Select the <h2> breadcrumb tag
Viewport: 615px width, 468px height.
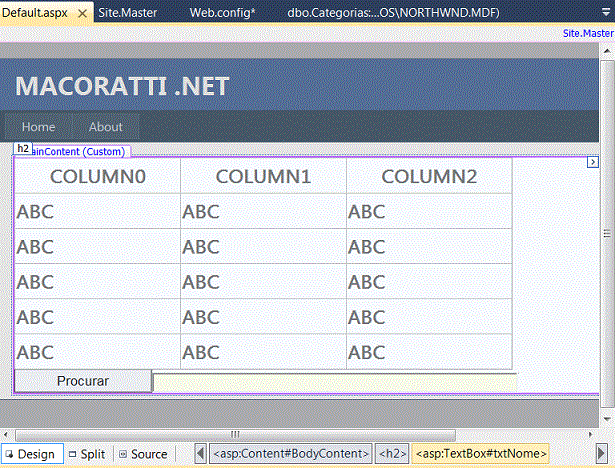[392, 454]
